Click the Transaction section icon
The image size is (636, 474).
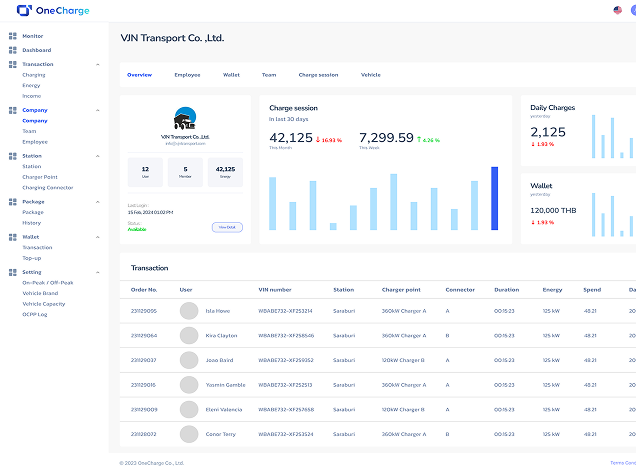(13, 64)
